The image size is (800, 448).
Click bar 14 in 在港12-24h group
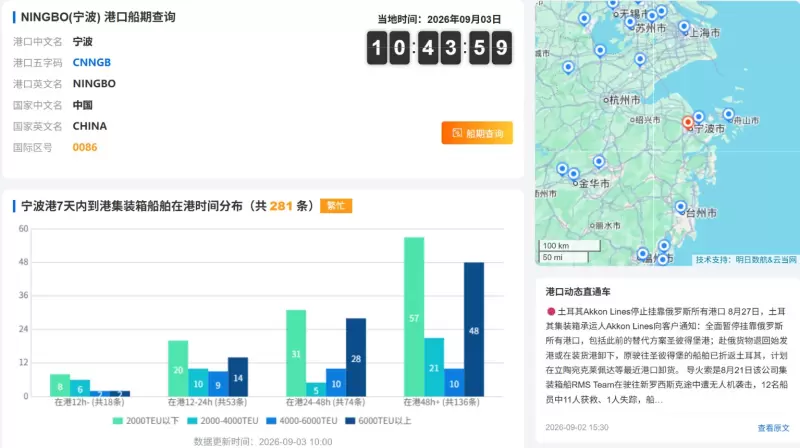tap(238, 377)
